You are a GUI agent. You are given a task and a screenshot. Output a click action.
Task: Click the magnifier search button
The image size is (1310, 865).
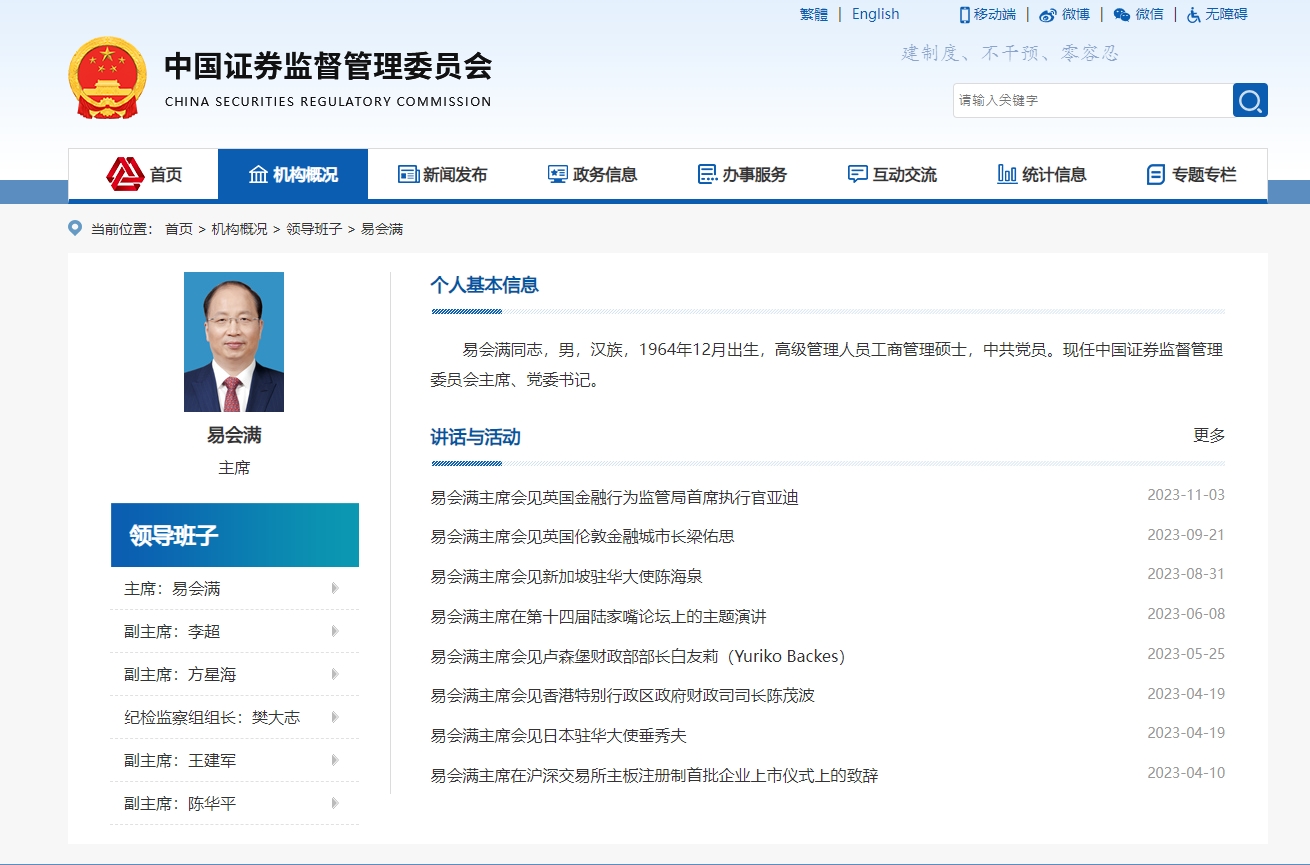coord(1250,100)
